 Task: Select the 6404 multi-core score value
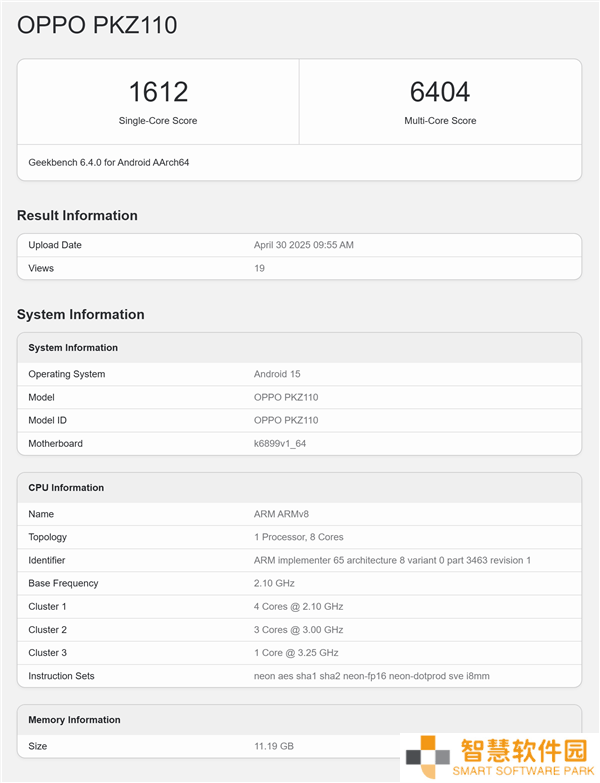[440, 92]
